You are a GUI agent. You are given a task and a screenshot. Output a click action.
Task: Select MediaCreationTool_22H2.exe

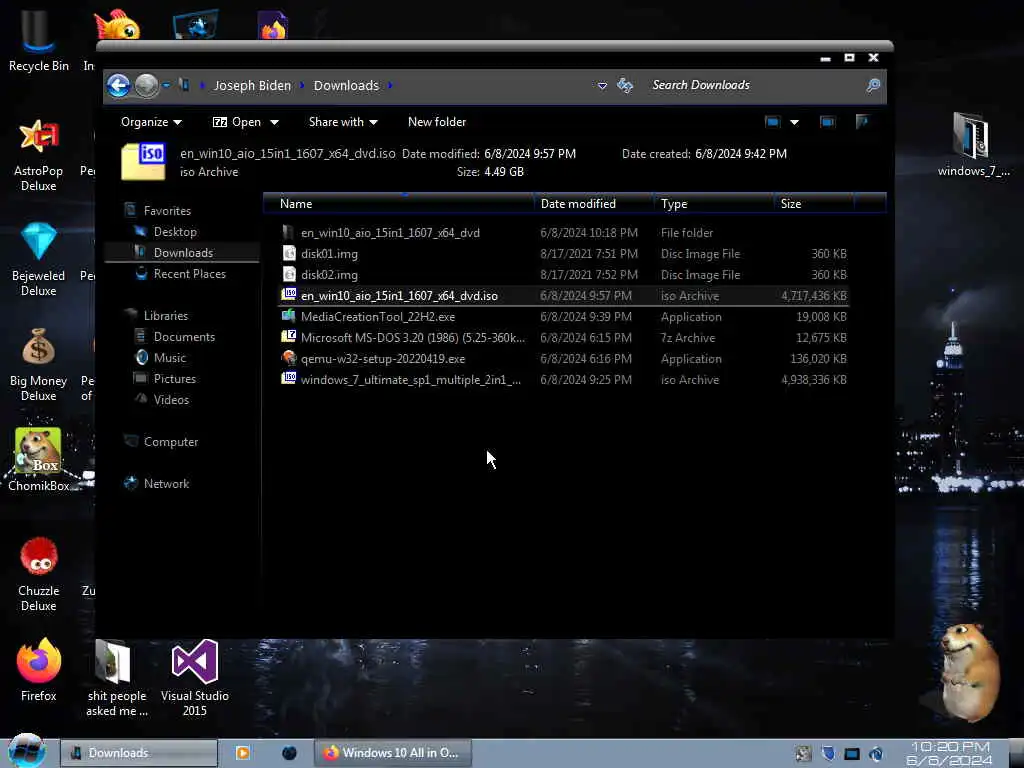564,317
